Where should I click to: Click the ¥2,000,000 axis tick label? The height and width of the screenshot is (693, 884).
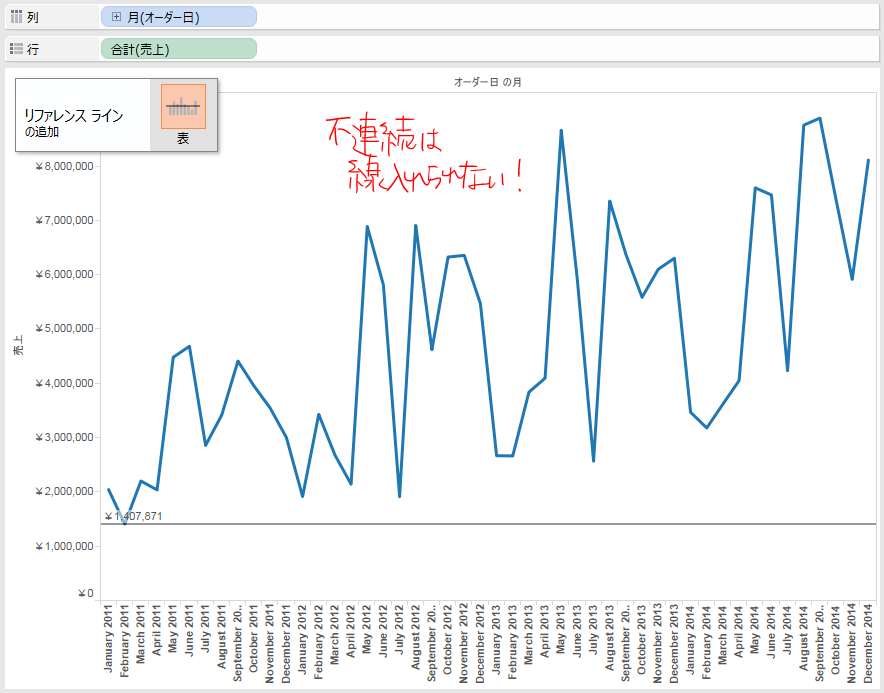point(64,492)
